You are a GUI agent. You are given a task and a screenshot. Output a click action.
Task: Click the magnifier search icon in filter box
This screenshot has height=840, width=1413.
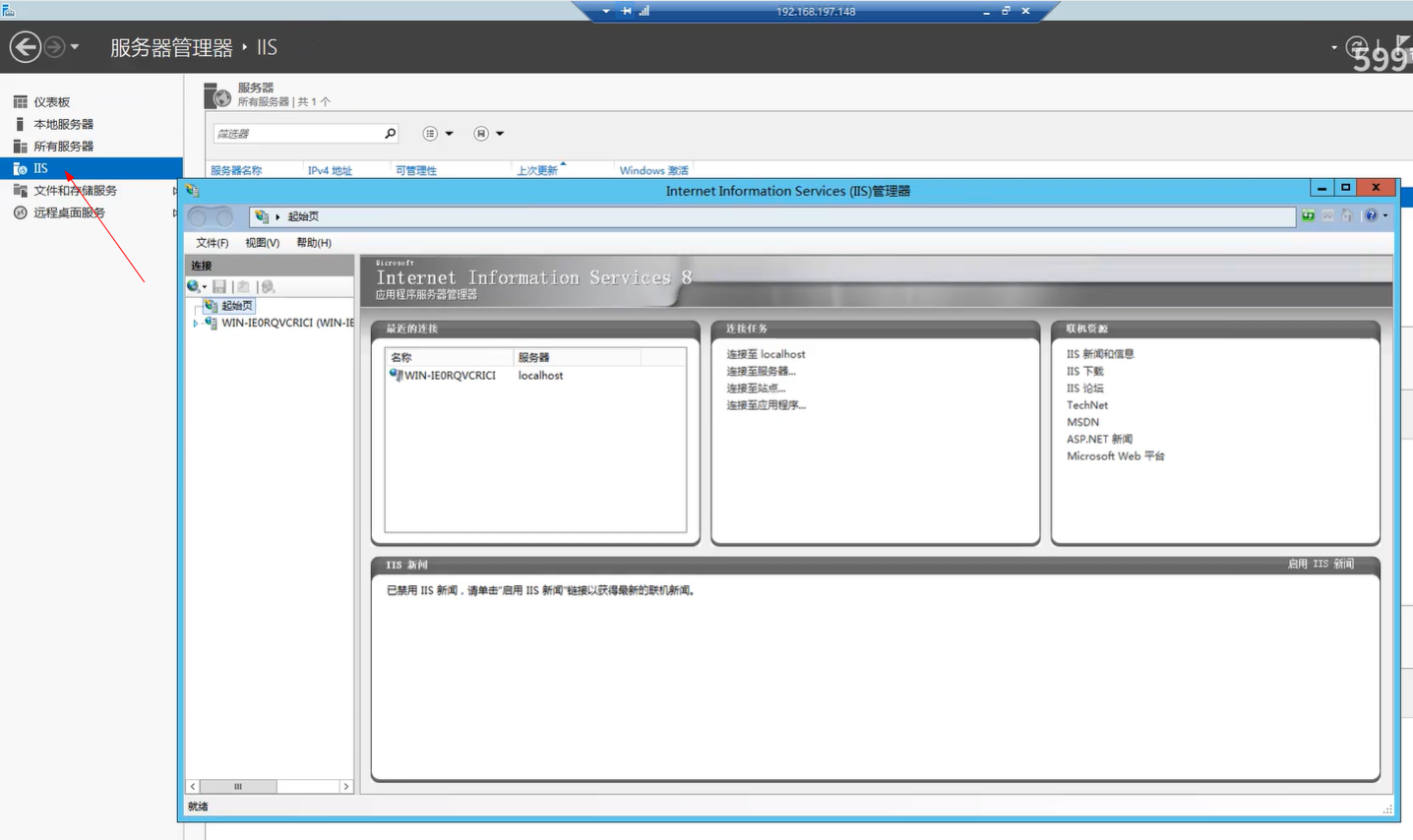coord(390,134)
